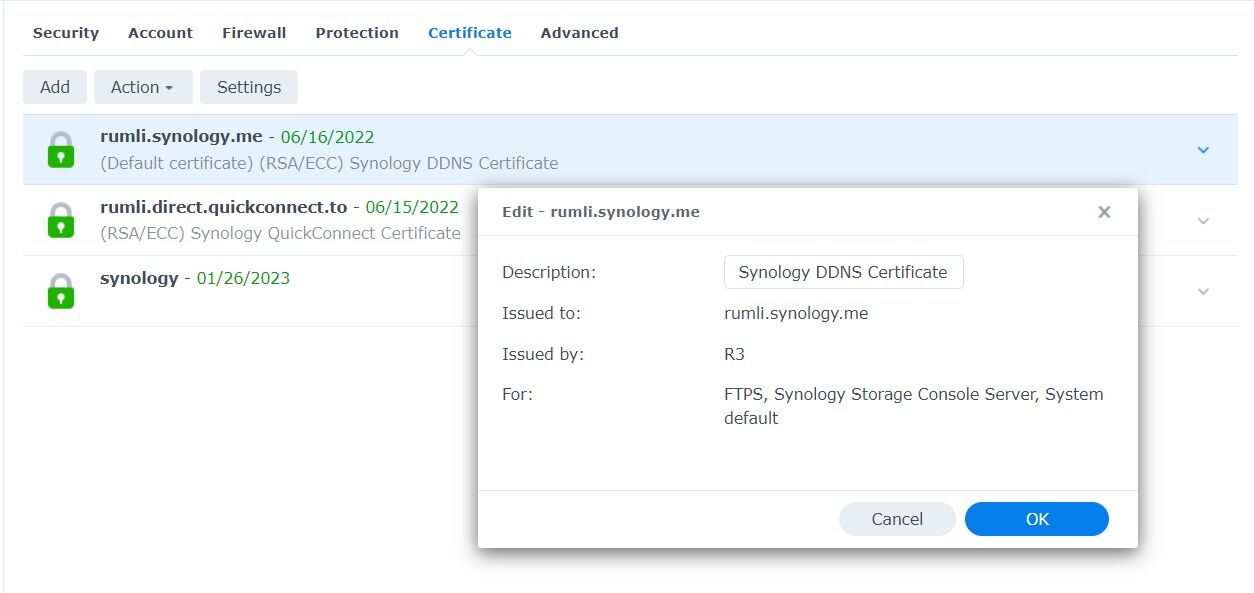Click the Description input field
The width and height of the screenshot is (1254, 593).
coord(843,272)
